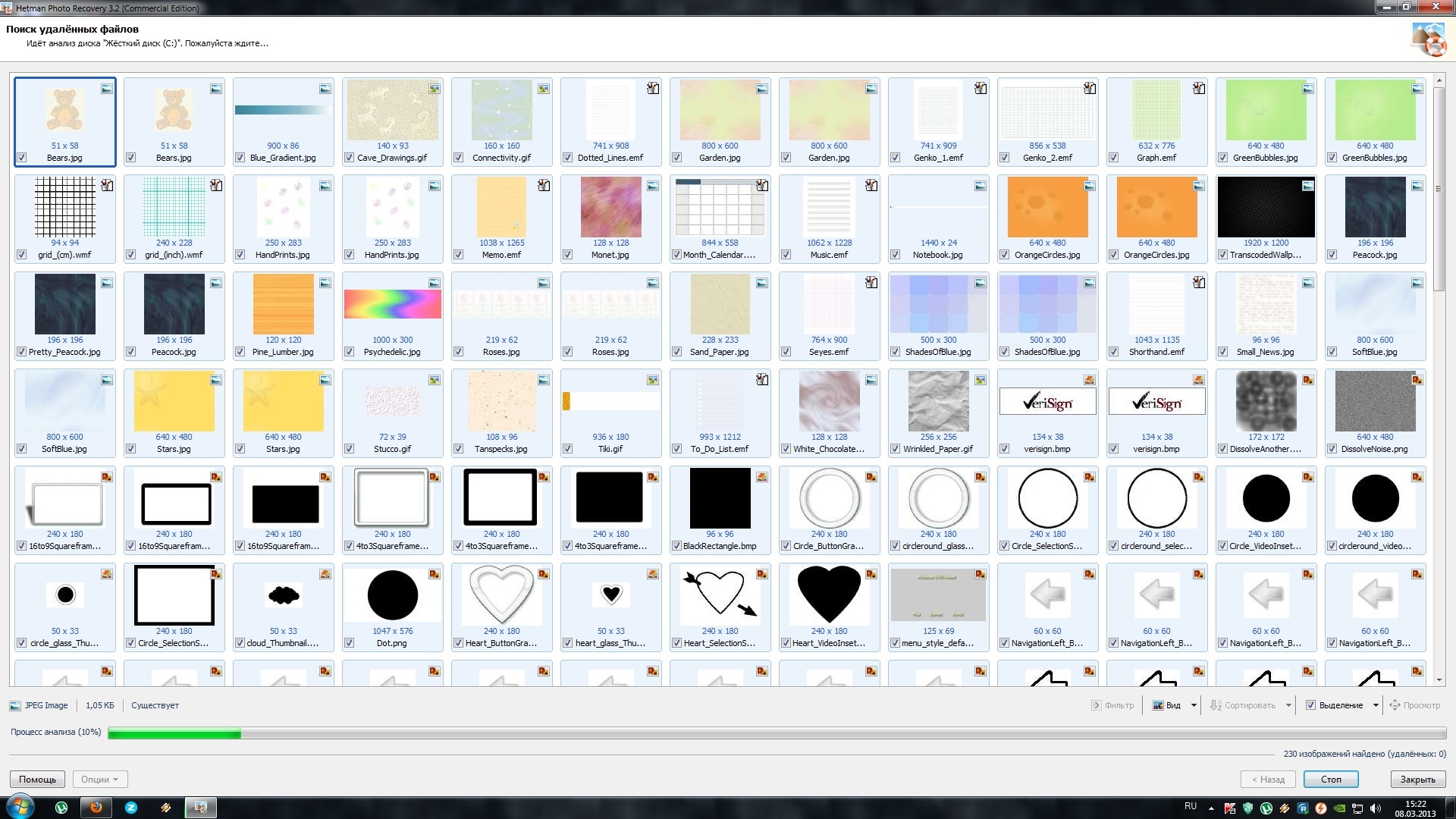The width and height of the screenshot is (1456, 819).
Task: Click the Сортировать sort icon
Action: (1216, 705)
